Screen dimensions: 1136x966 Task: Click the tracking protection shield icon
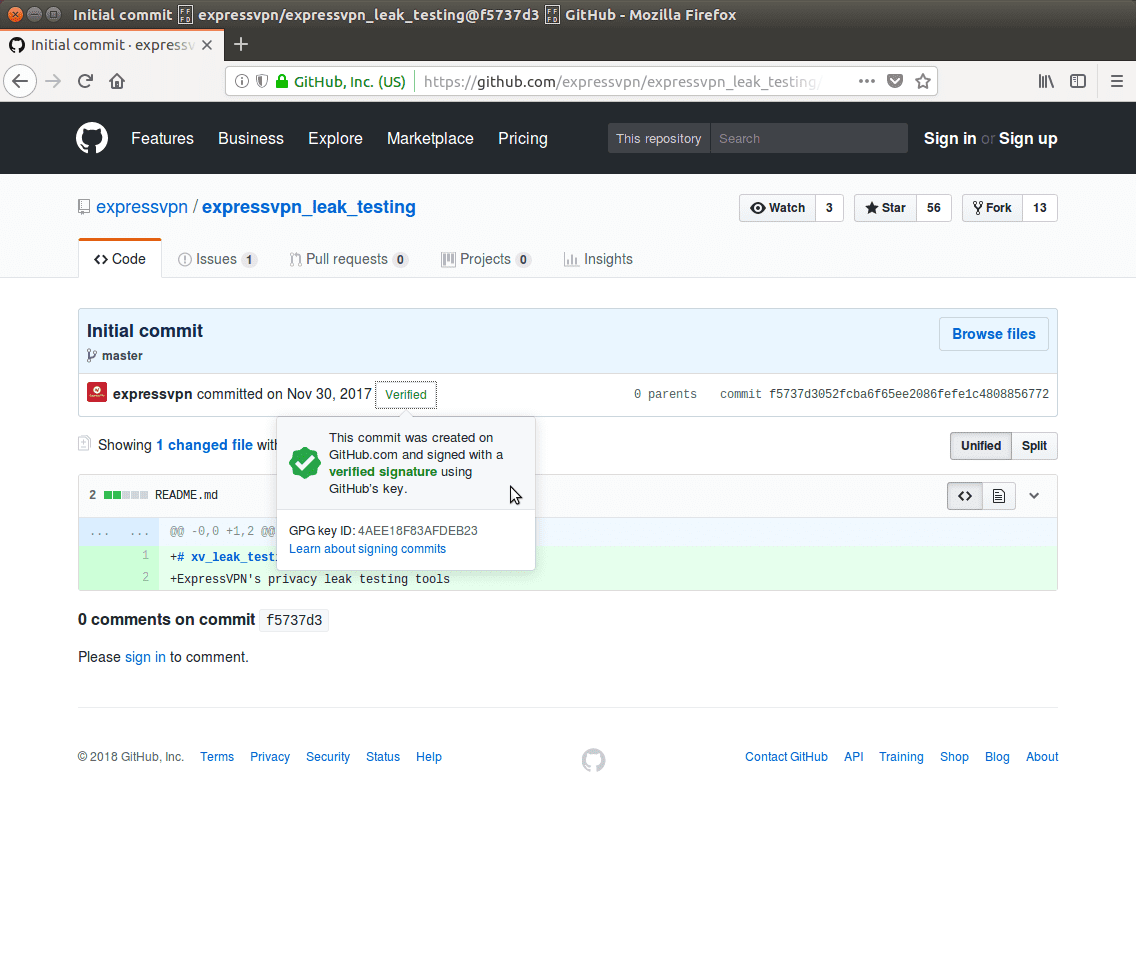pos(261,81)
